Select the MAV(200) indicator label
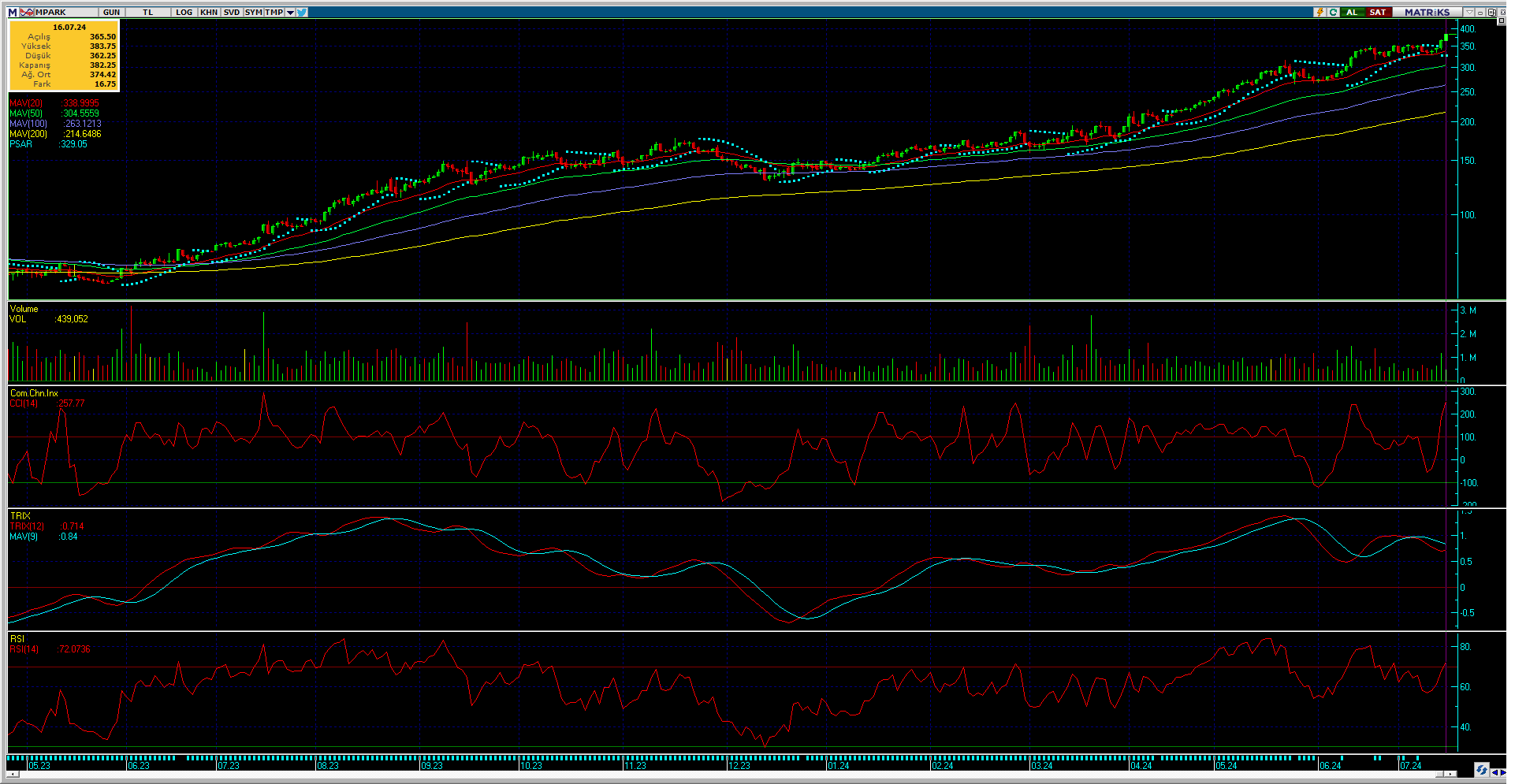 click(x=29, y=134)
